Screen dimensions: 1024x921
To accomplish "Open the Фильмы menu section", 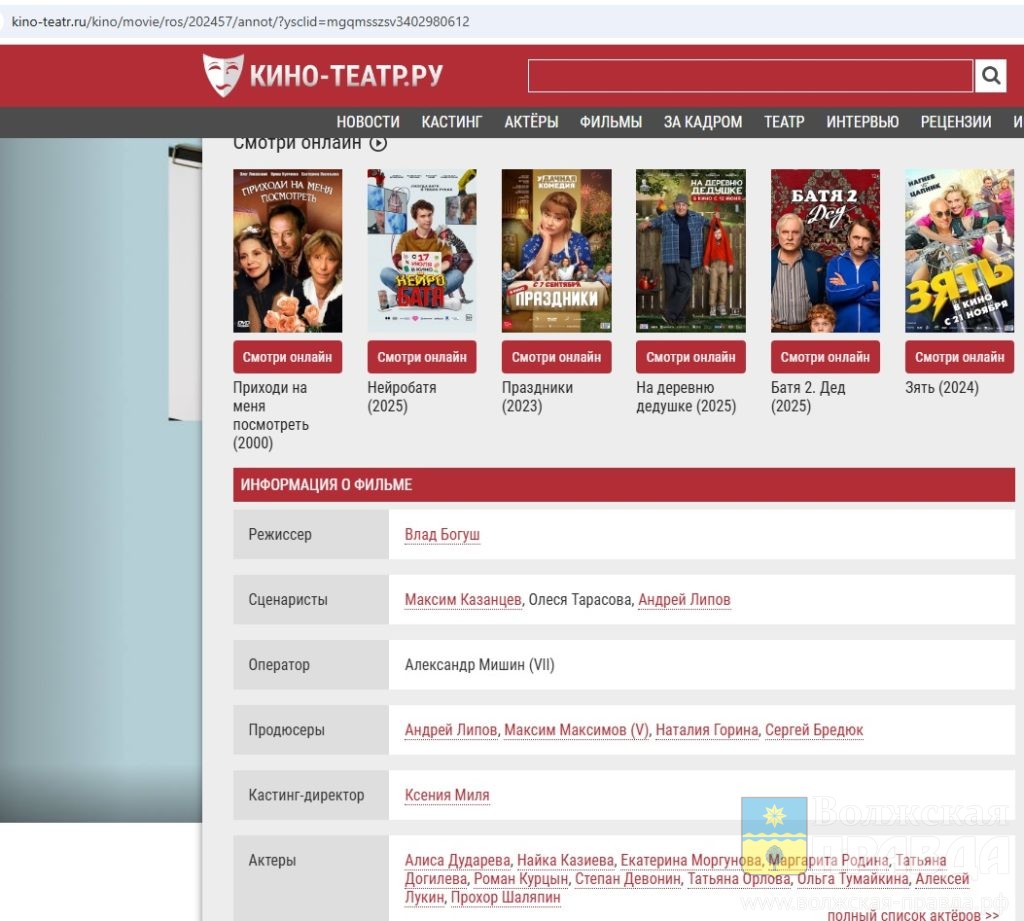I will [610, 122].
